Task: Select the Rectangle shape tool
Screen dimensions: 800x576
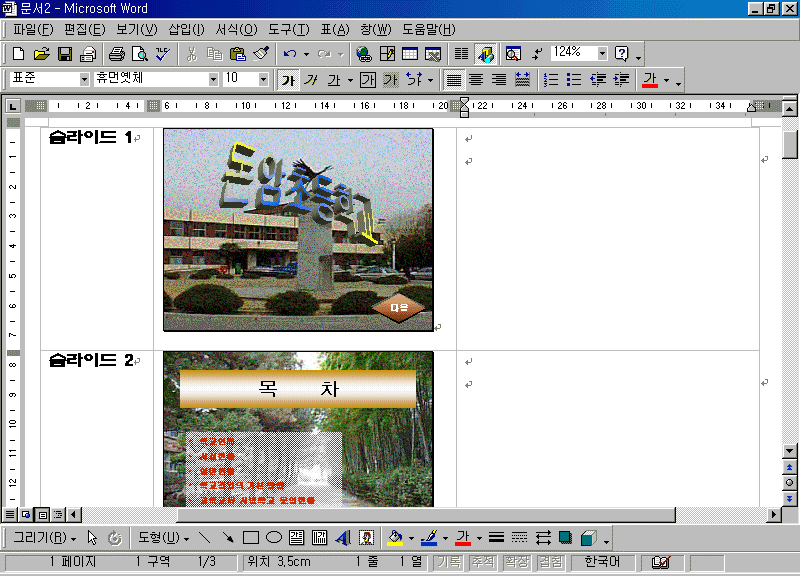Action: (251, 537)
